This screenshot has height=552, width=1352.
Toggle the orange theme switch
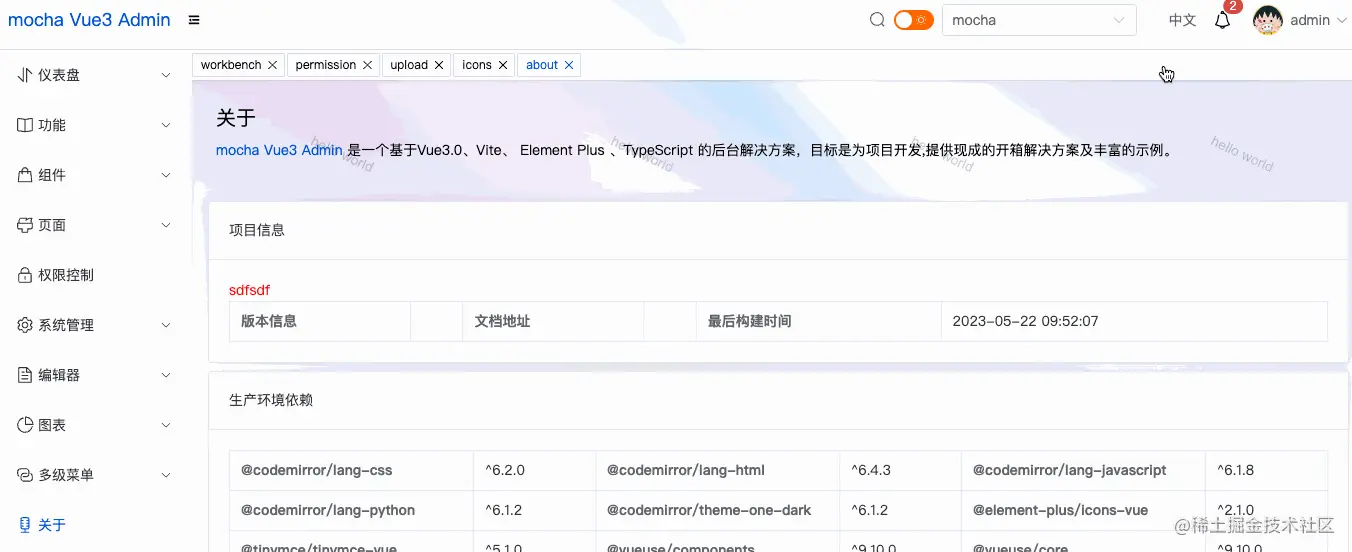[913, 20]
